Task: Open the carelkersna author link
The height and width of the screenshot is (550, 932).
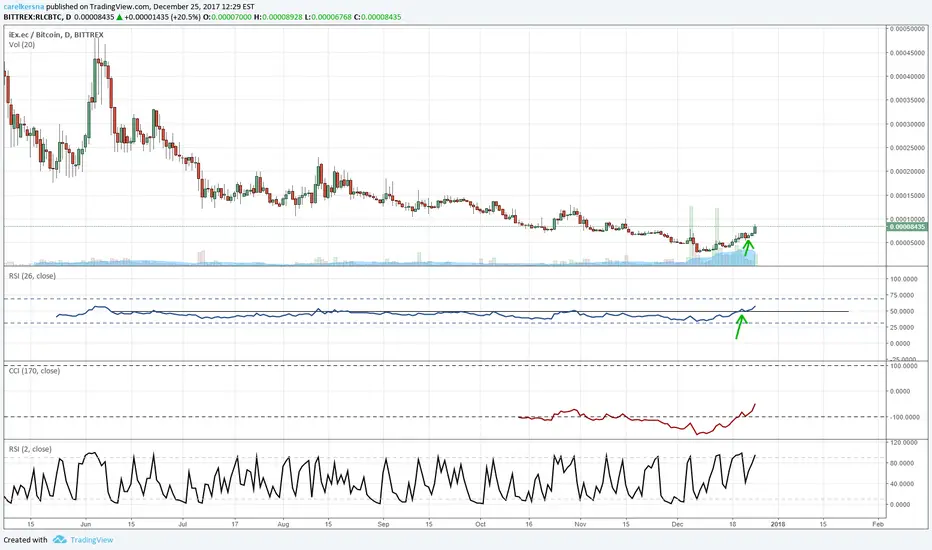Action: tap(24, 7)
